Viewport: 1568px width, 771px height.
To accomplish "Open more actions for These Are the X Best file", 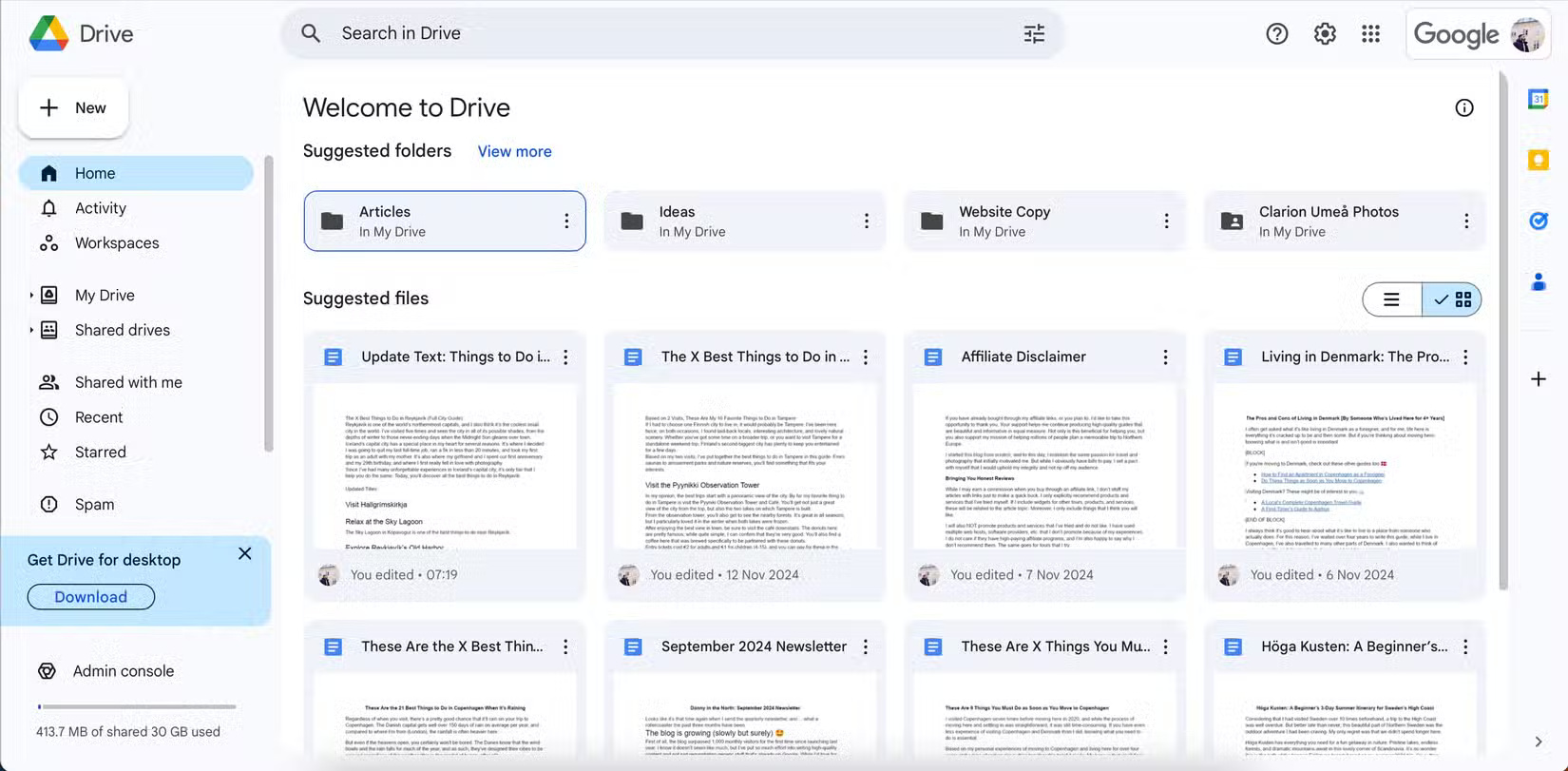I will (565, 646).
